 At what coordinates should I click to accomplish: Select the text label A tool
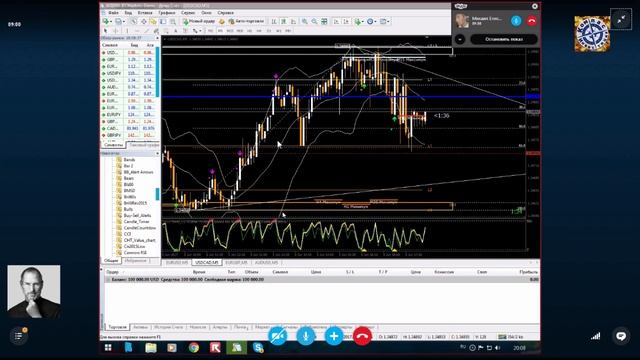coord(176,31)
